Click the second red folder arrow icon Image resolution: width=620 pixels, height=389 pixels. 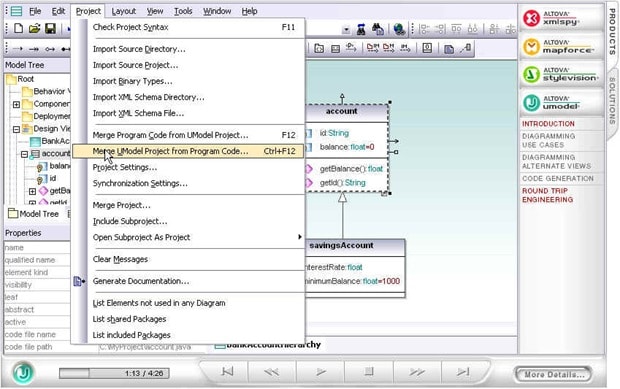(389, 48)
